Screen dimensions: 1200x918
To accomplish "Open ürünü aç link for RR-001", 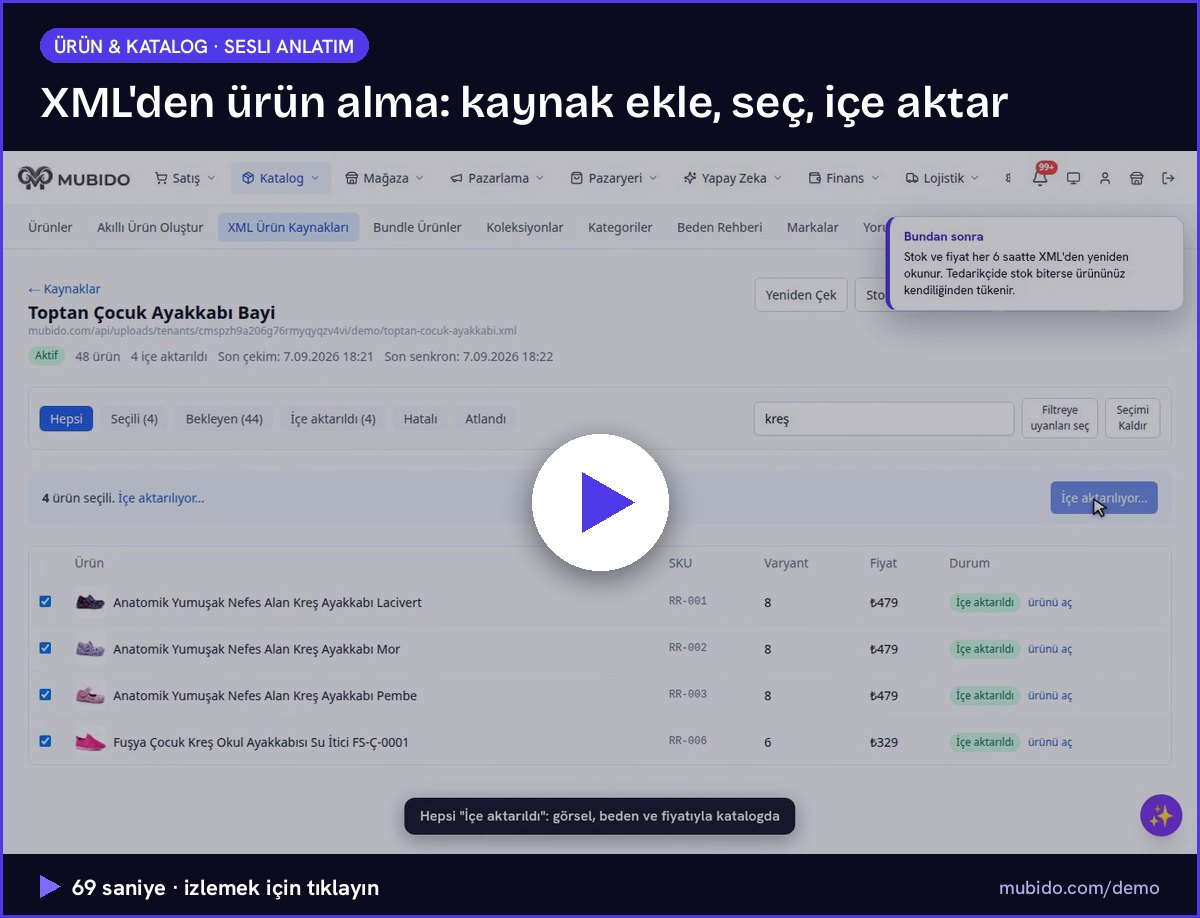I will click(1050, 602).
